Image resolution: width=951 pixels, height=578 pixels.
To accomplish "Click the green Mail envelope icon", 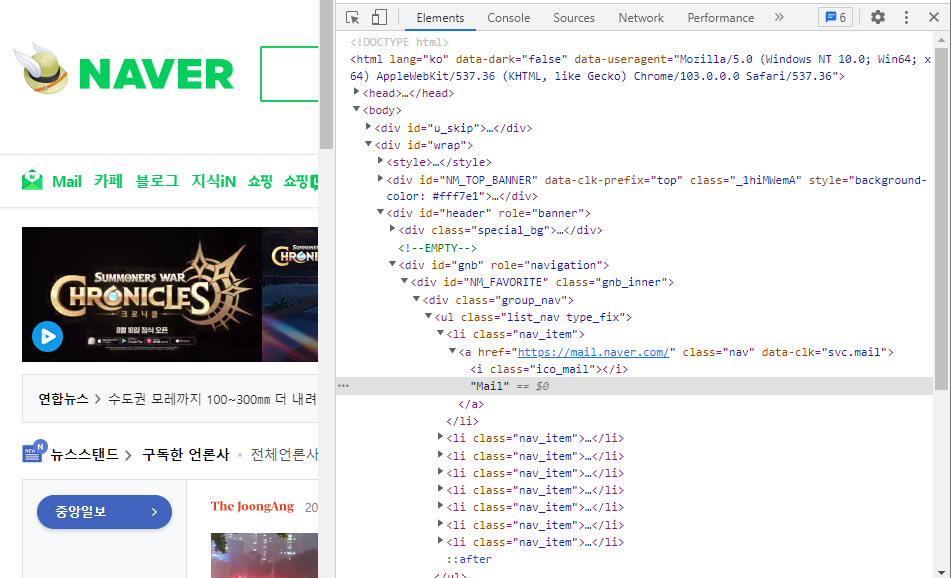I will 32,180.
